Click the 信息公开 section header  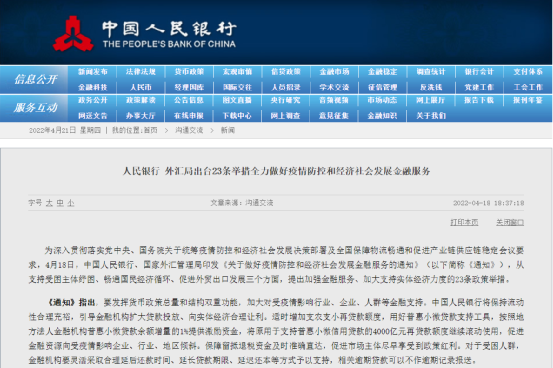point(35,79)
